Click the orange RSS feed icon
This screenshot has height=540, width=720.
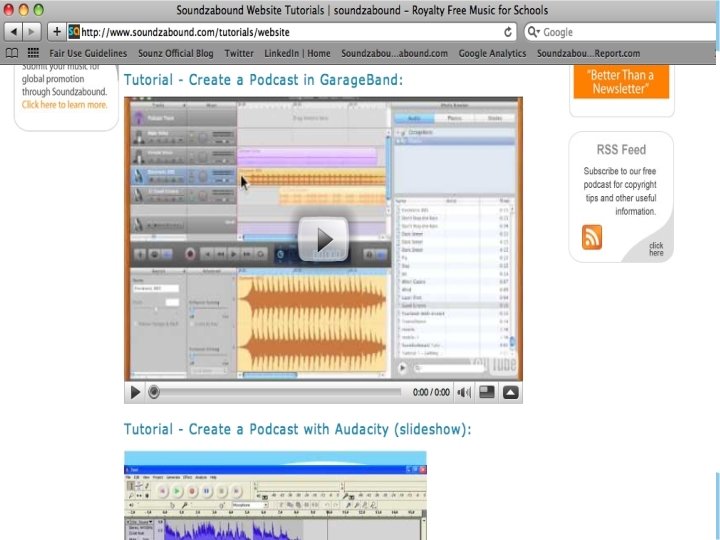click(592, 237)
